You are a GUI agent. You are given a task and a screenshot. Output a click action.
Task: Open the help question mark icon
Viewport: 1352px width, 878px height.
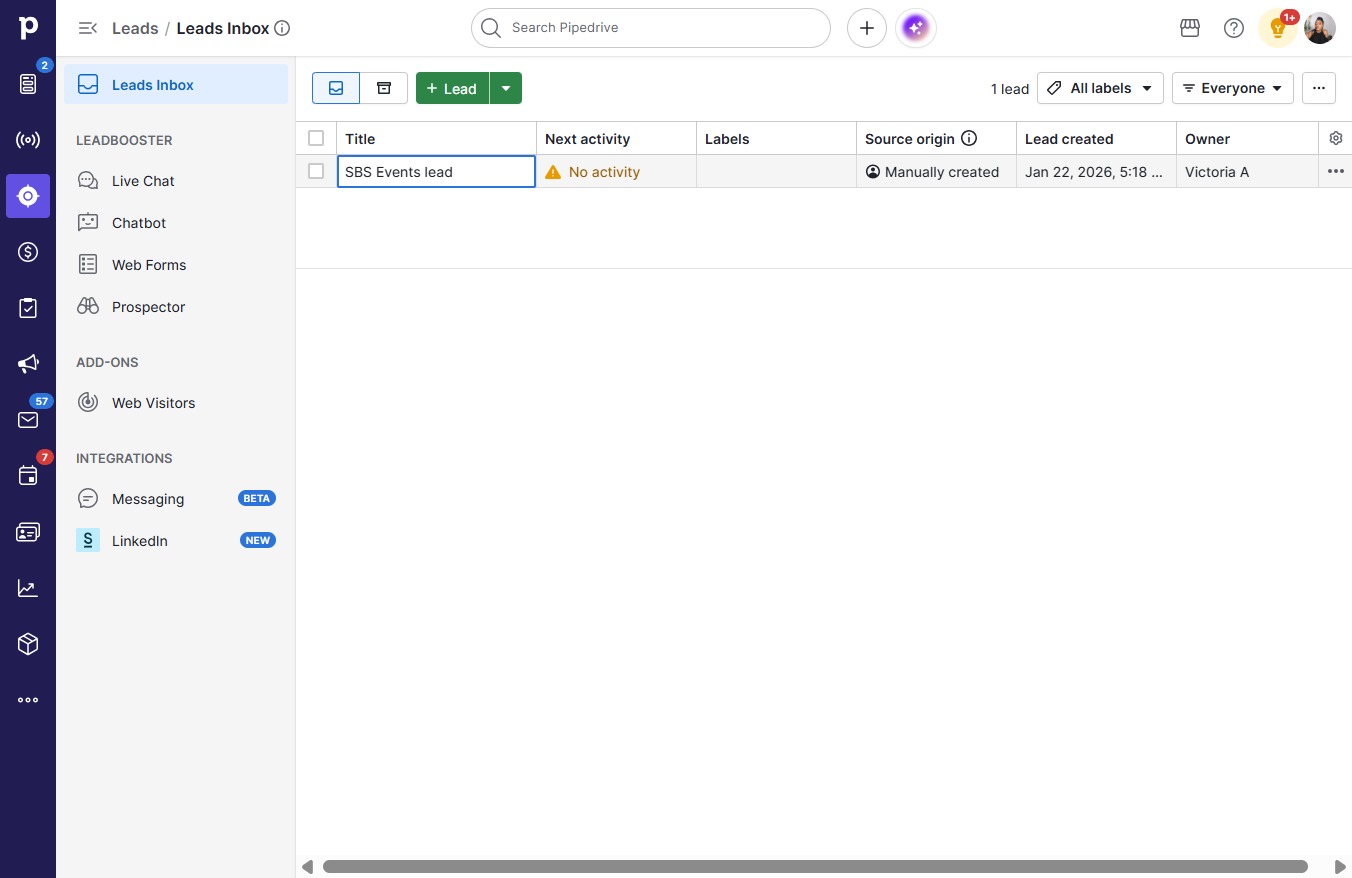[x=1234, y=28]
